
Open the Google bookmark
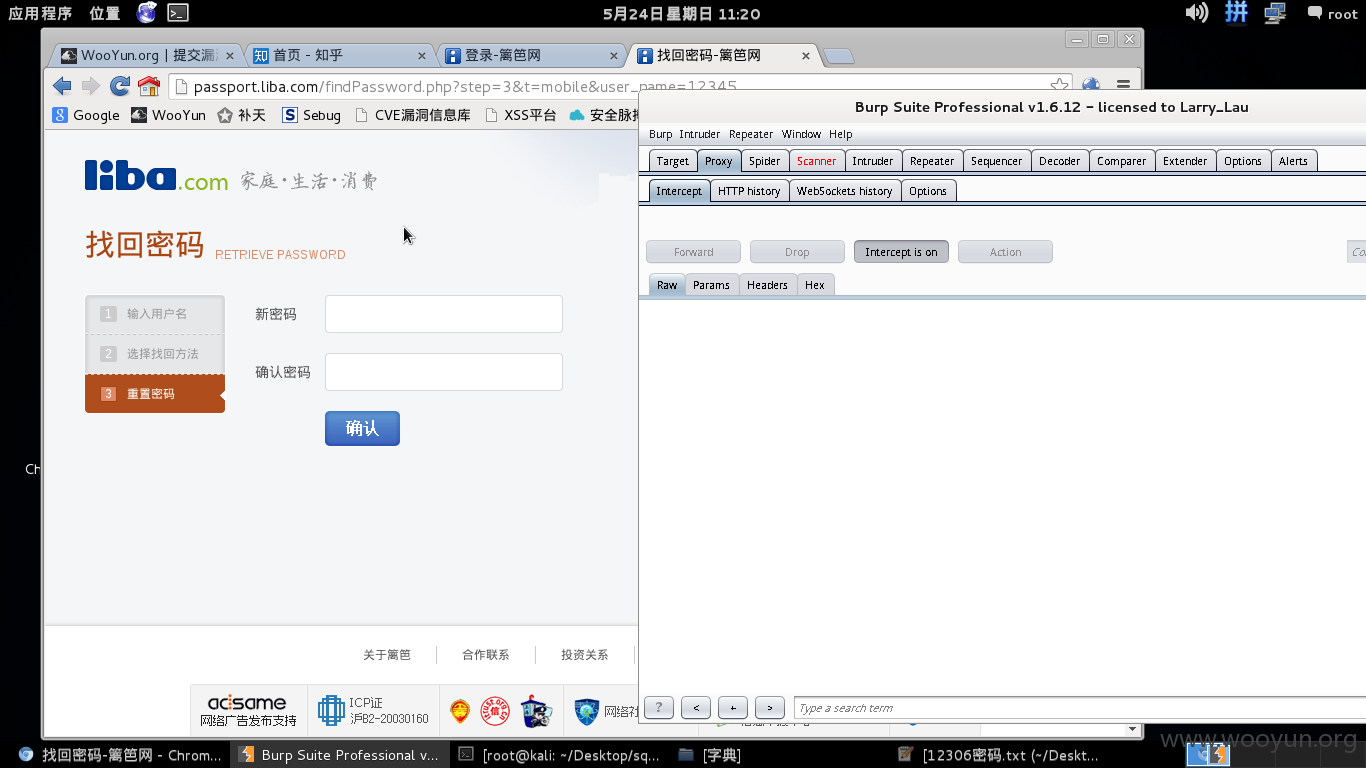click(86, 115)
